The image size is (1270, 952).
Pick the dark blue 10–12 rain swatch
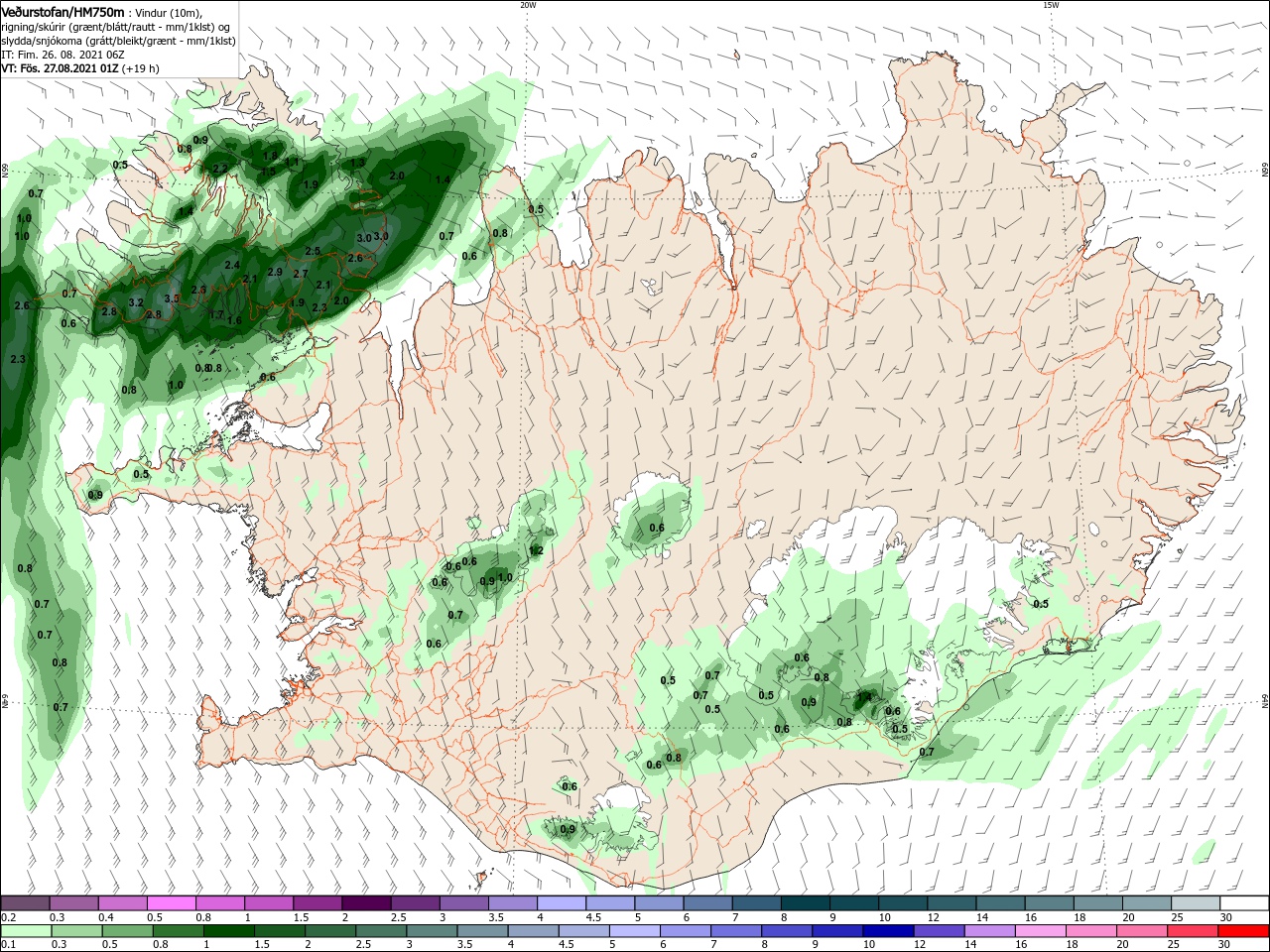tap(888, 931)
